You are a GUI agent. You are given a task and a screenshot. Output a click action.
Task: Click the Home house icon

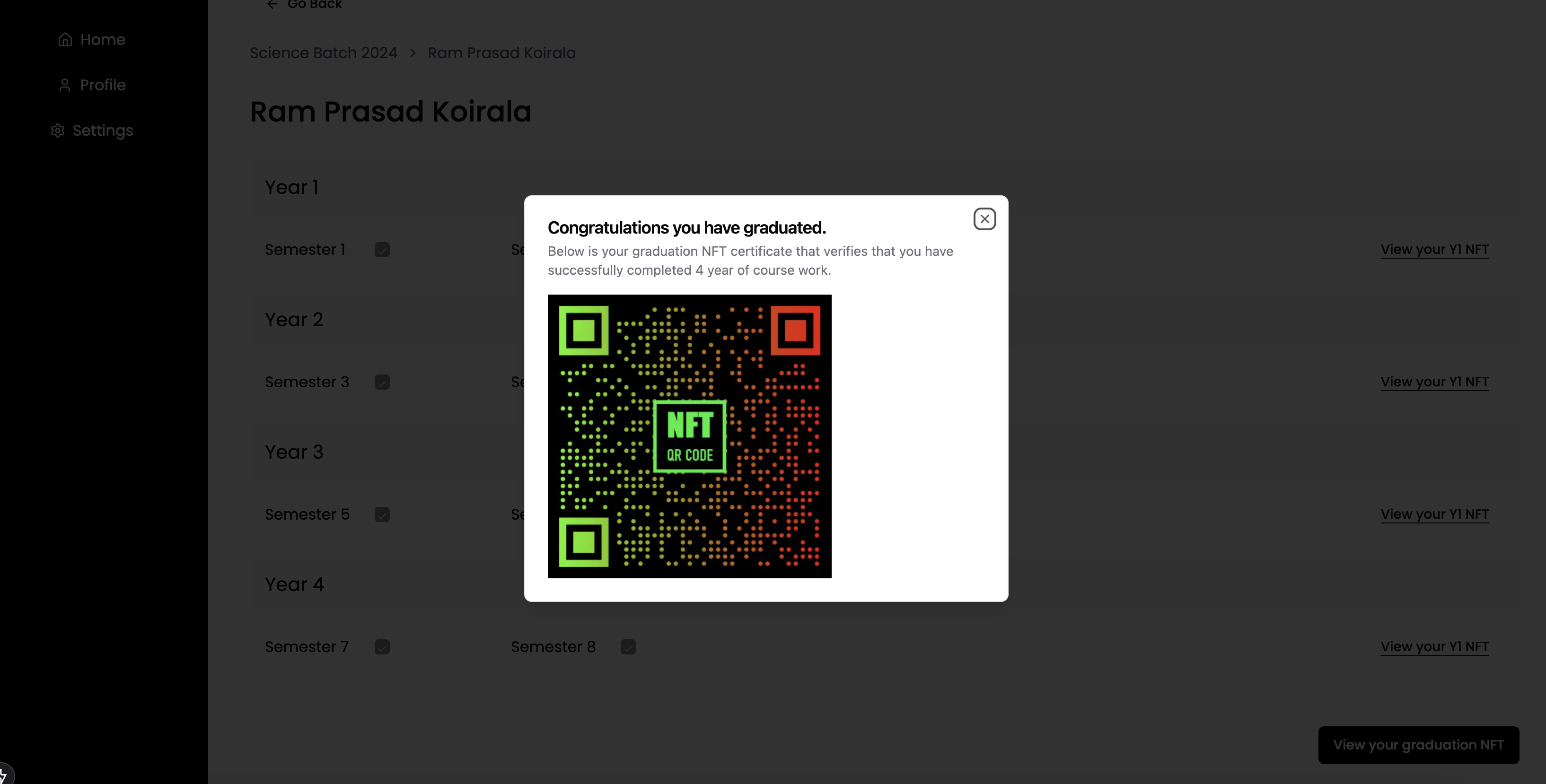(65, 40)
